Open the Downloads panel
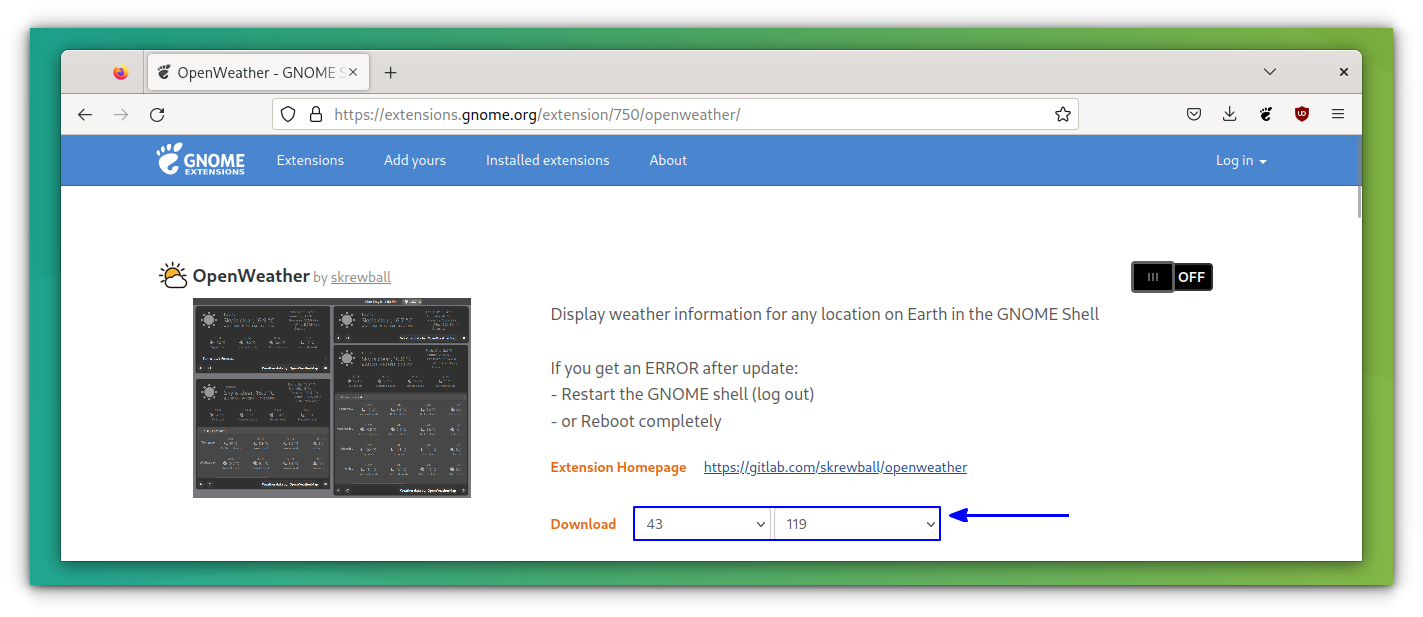The image size is (1423, 617). click(1230, 114)
